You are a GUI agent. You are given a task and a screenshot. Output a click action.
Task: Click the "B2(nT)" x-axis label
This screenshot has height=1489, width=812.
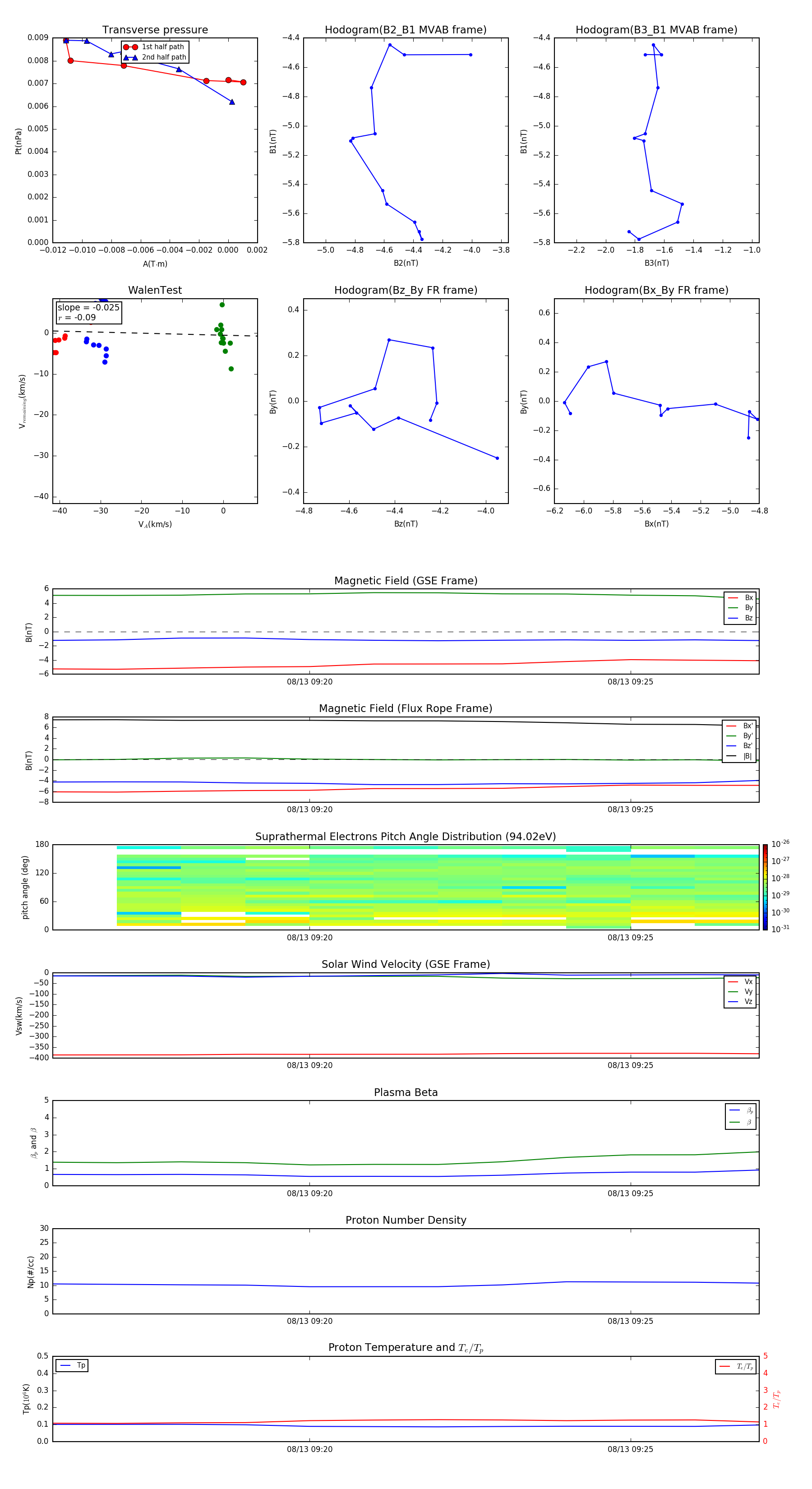tap(406, 263)
